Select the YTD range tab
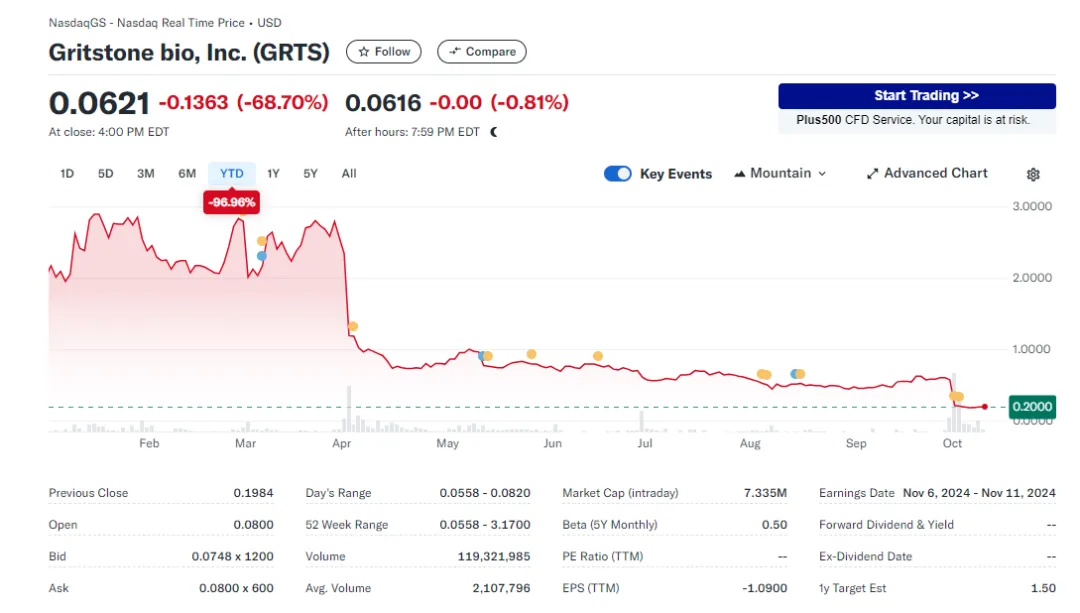 click(232, 174)
